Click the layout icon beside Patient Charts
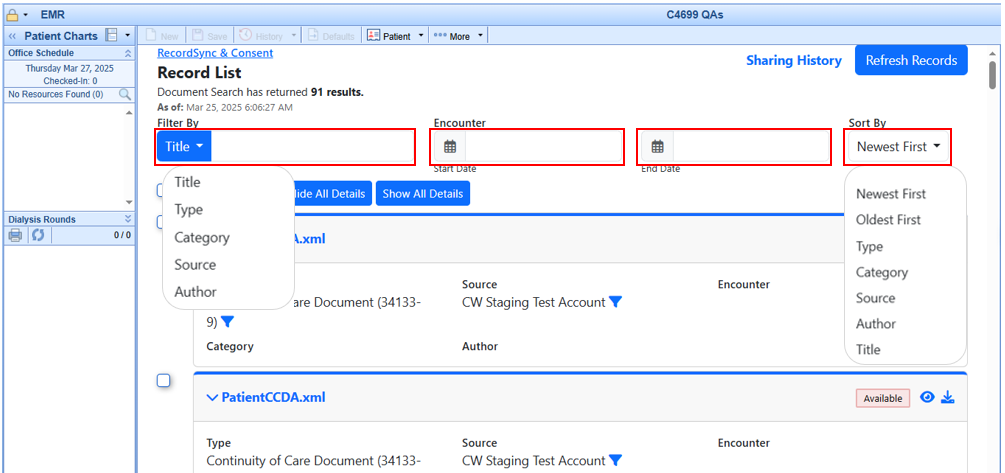The width and height of the screenshot is (1005, 473). click(111, 35)
